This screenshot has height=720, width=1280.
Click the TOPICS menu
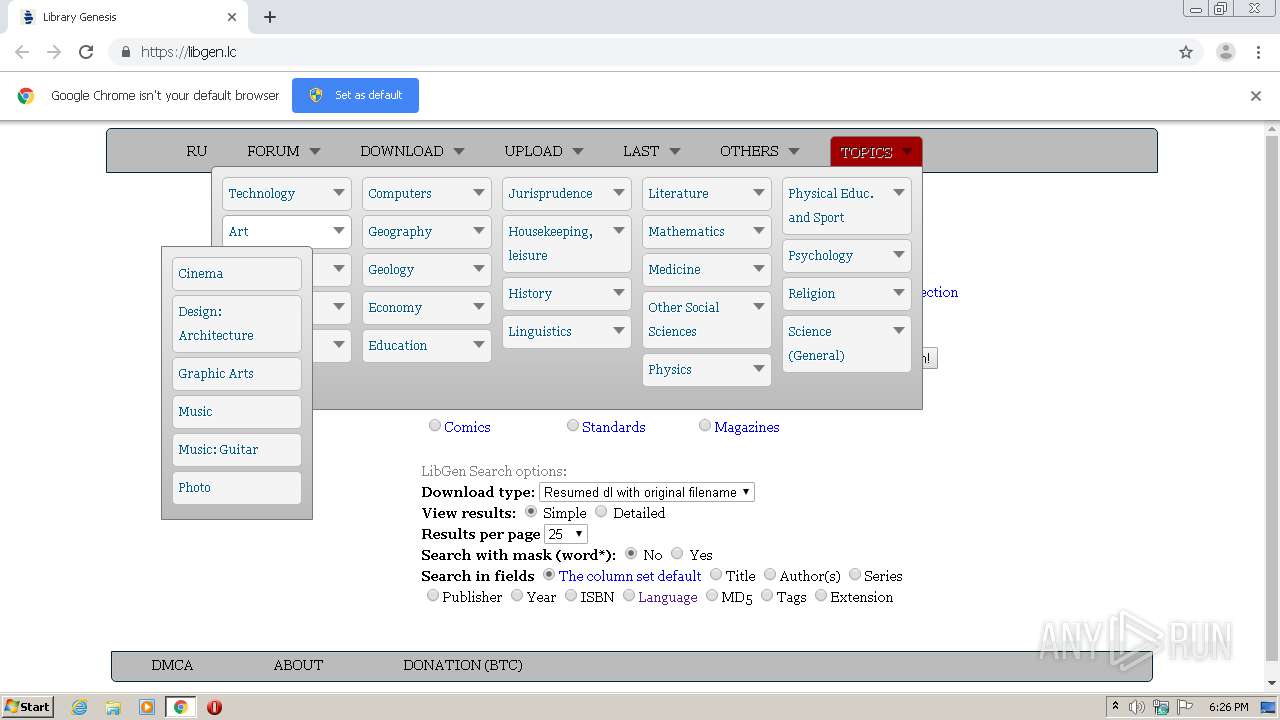pos(876,152)
